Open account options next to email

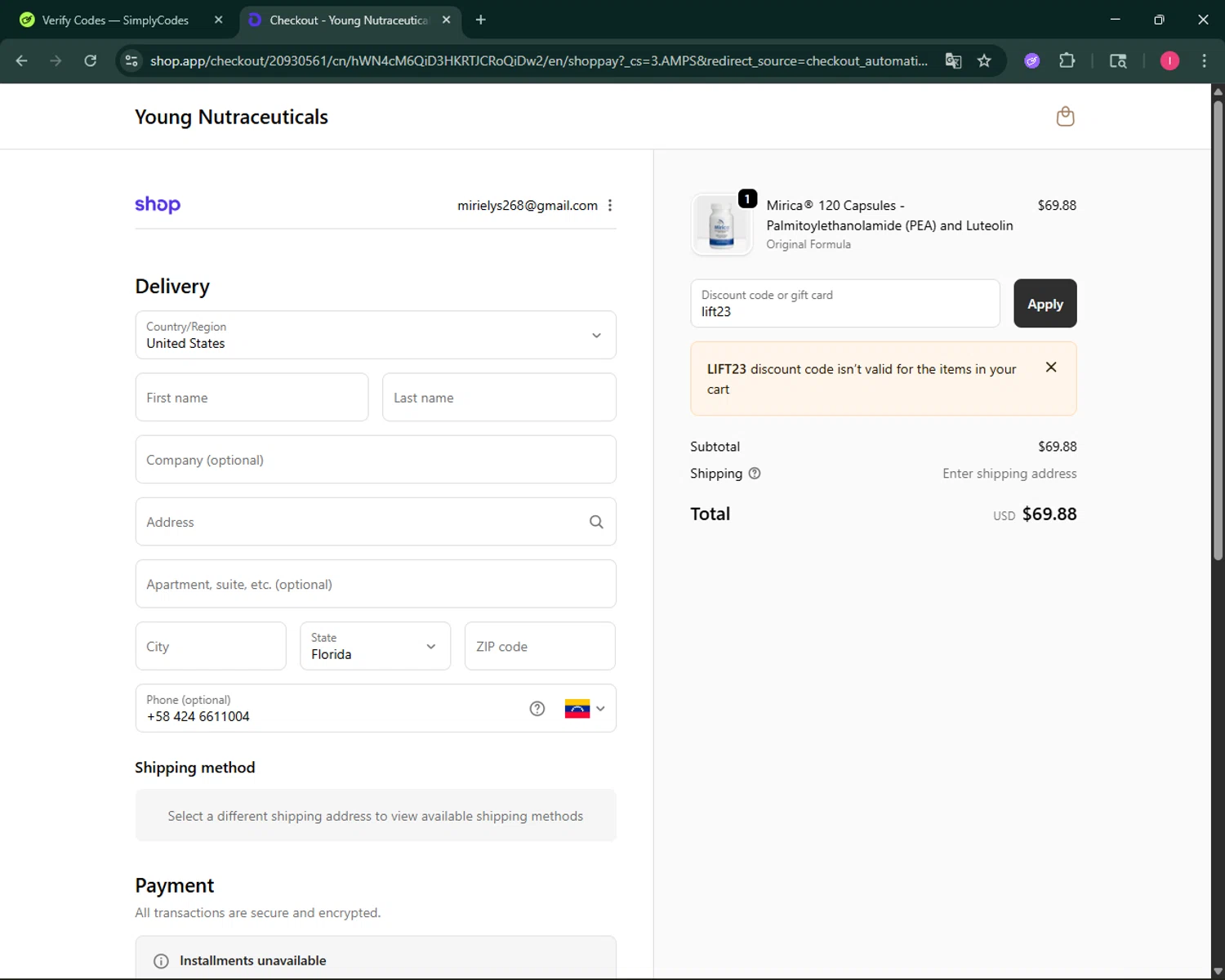(610, 206)
